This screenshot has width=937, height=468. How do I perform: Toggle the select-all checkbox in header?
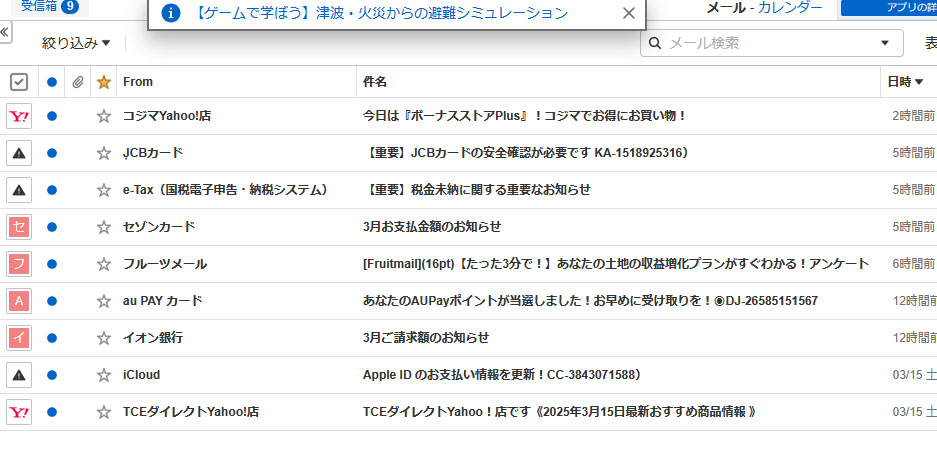coord(19,82)
